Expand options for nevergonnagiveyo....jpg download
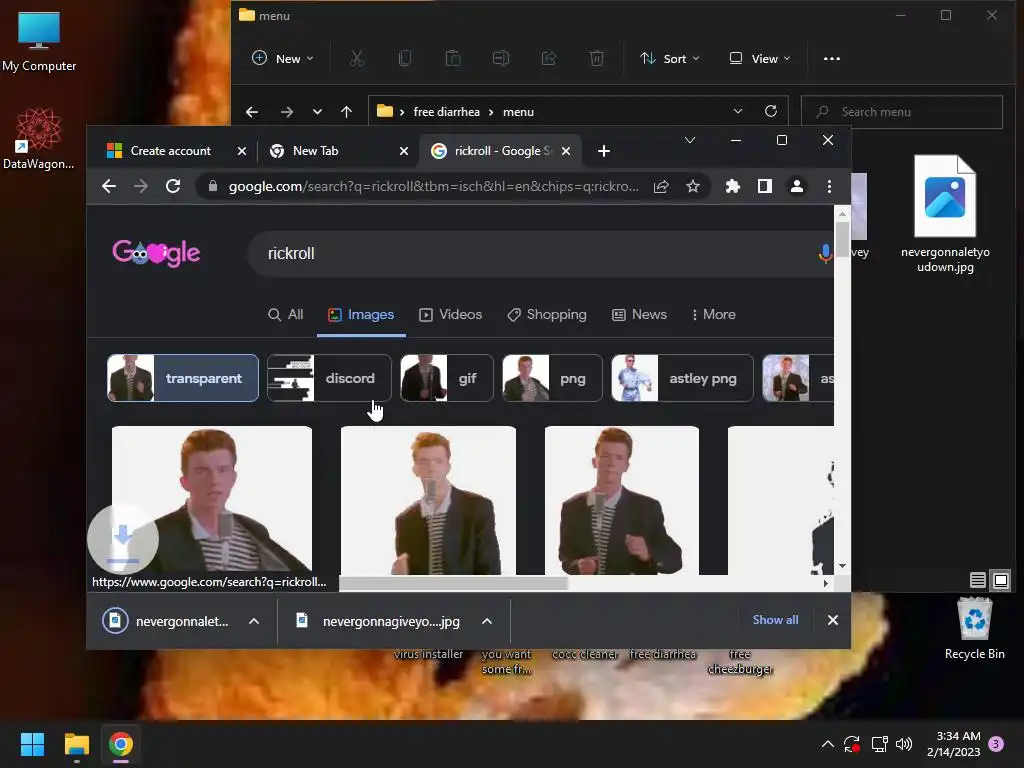This screenshot has width=1024, height=768. (487, 621)
